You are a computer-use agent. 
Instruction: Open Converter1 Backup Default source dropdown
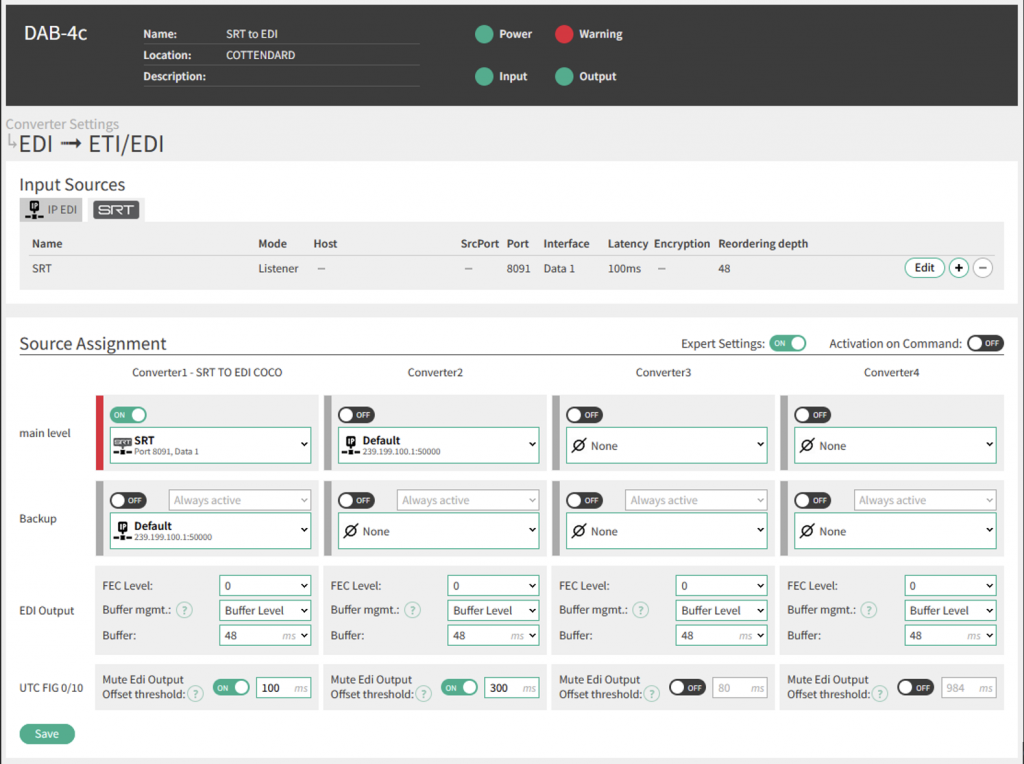tap(210, 531)
